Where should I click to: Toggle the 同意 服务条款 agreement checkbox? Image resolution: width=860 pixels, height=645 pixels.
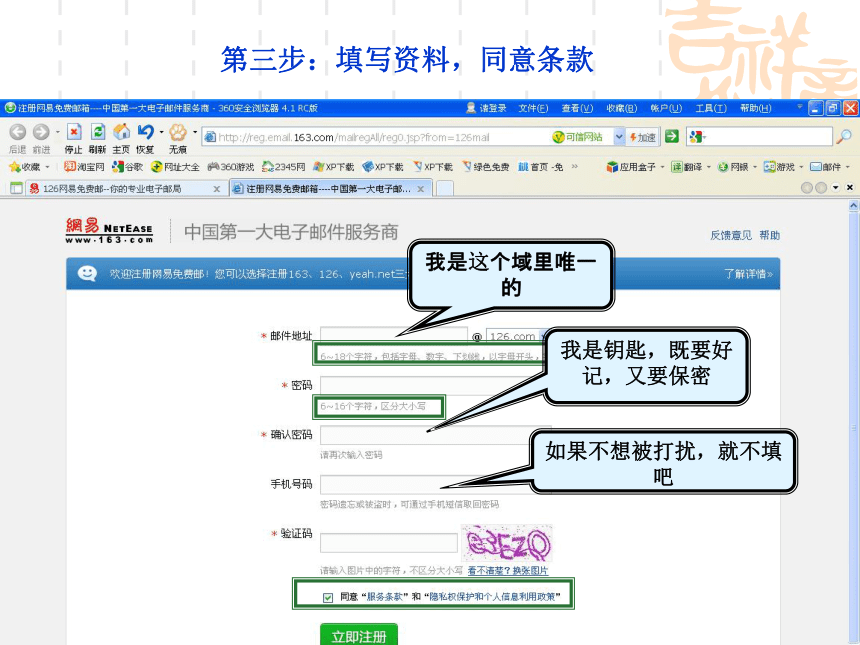point(328,597)
